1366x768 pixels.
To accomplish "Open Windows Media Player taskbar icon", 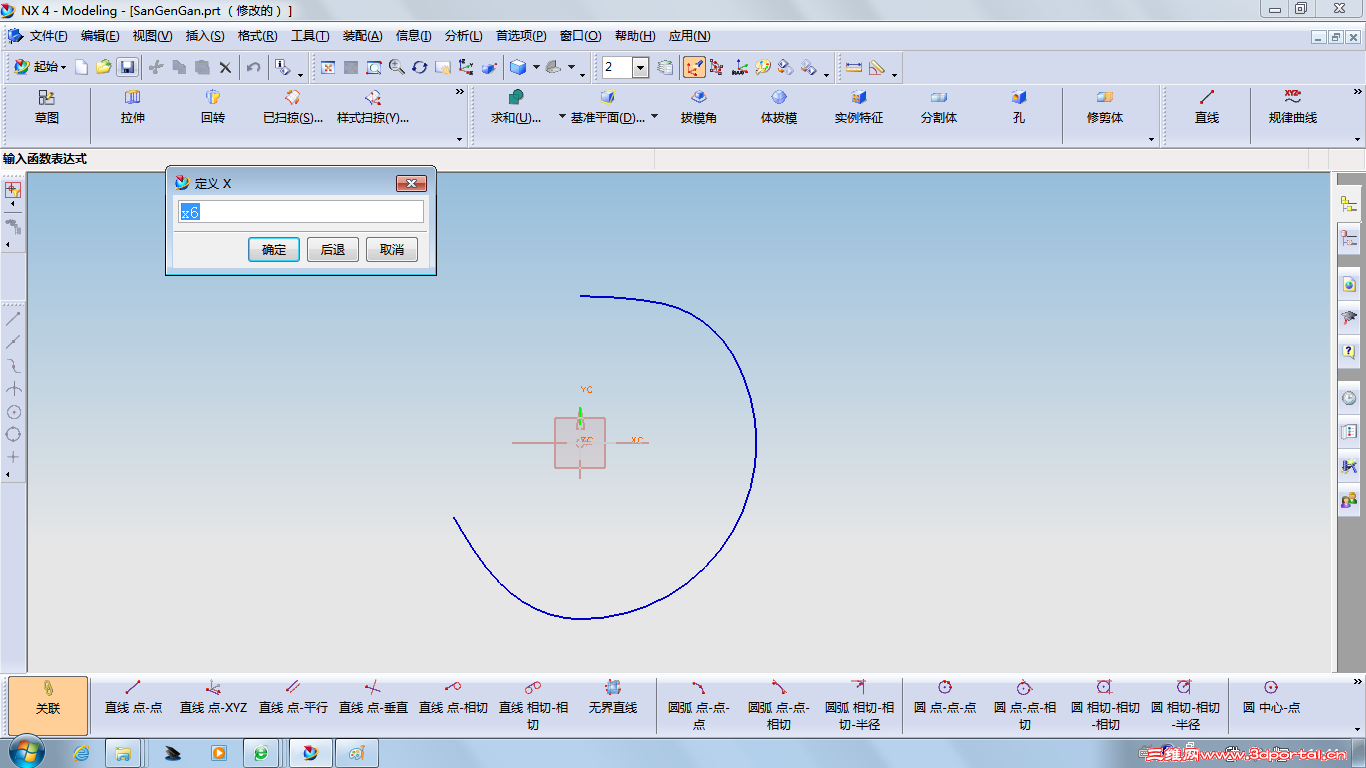I will click(x=218, y=752).
